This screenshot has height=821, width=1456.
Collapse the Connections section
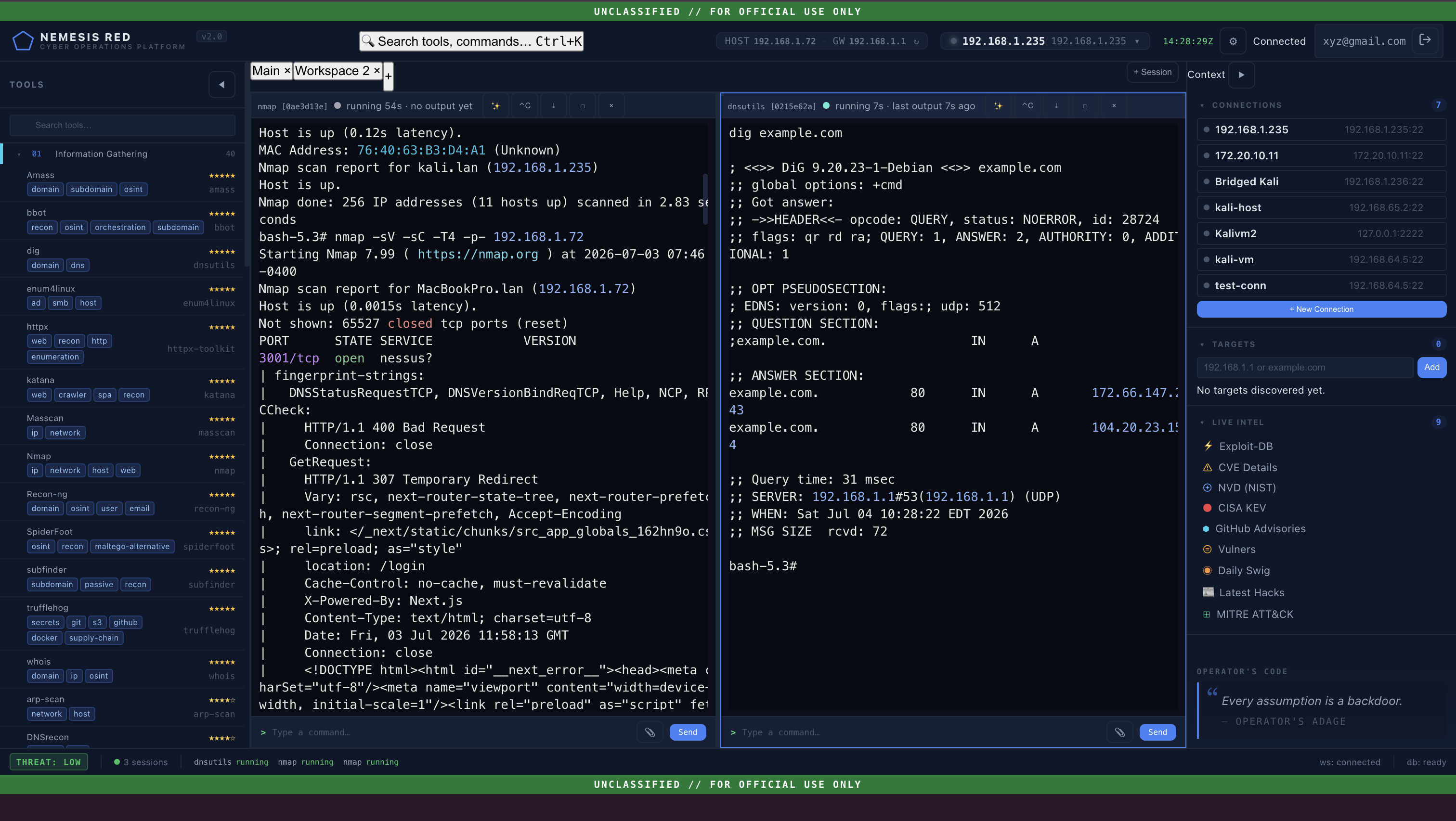1202,106
